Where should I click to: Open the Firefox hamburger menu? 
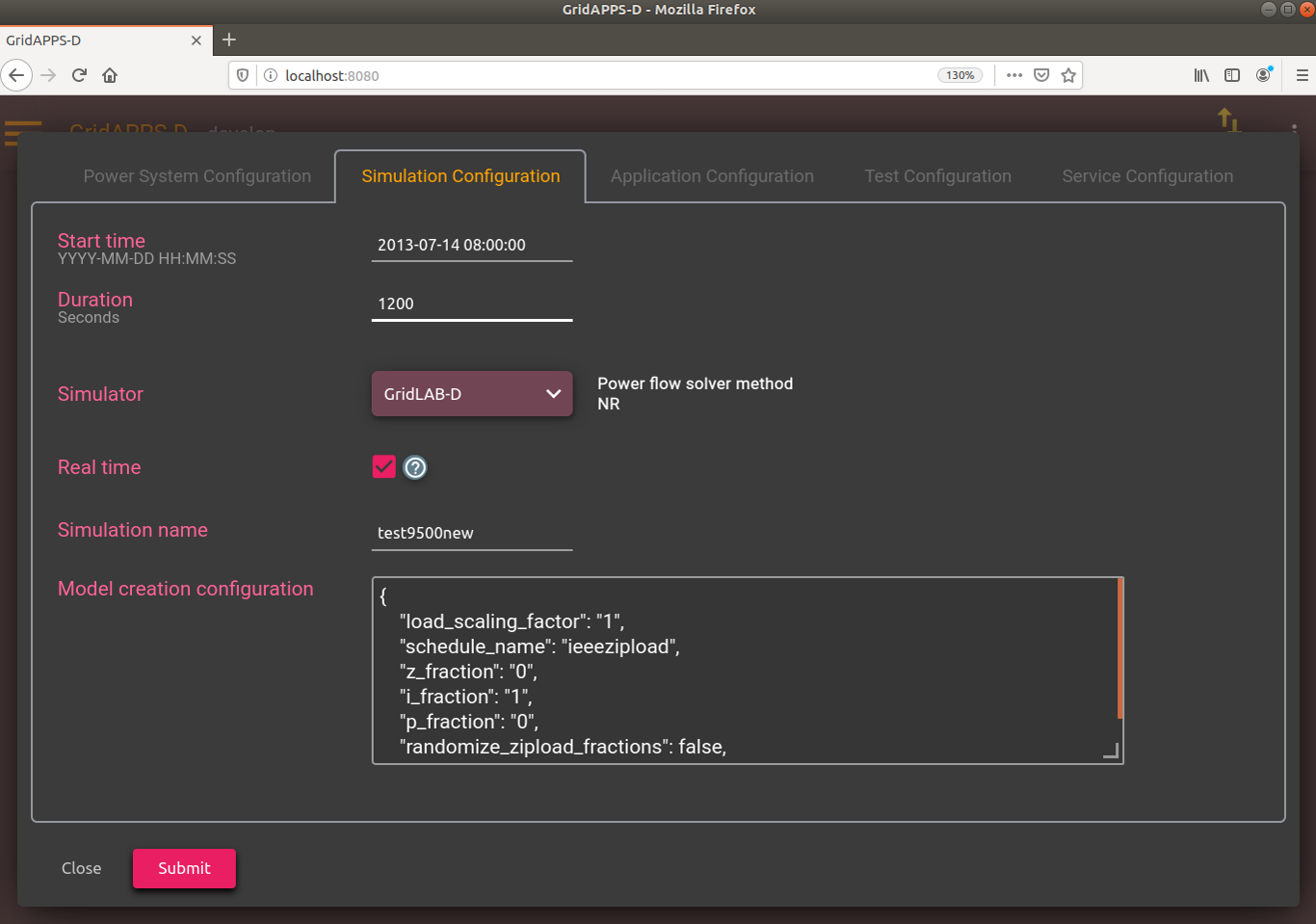pos(1302,75)
